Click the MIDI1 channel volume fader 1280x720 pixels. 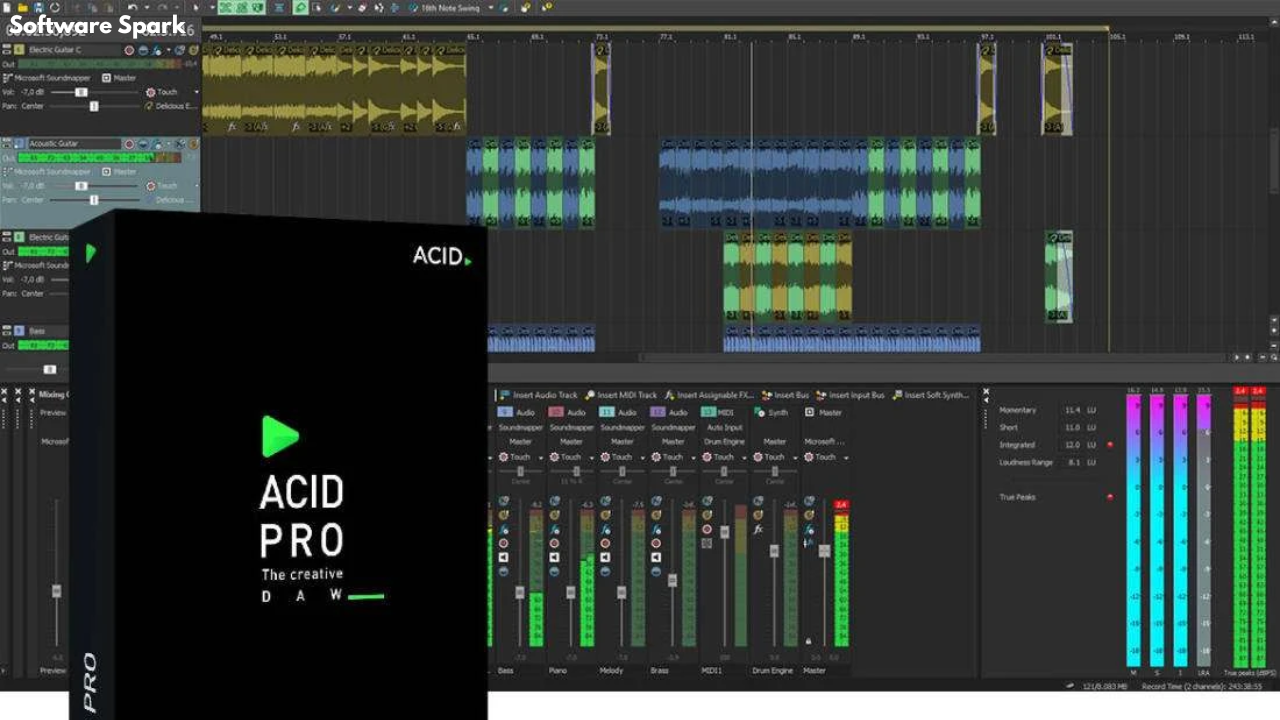pos(725,532)
